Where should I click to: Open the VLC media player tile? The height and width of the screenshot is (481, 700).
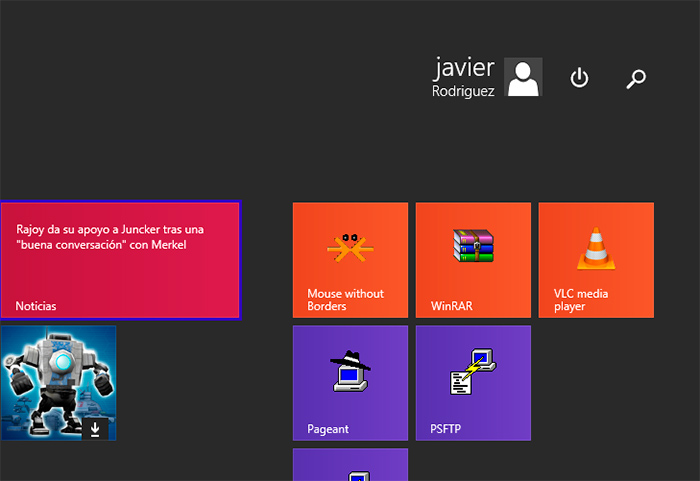pyautogui.click(x=596, y=260)
